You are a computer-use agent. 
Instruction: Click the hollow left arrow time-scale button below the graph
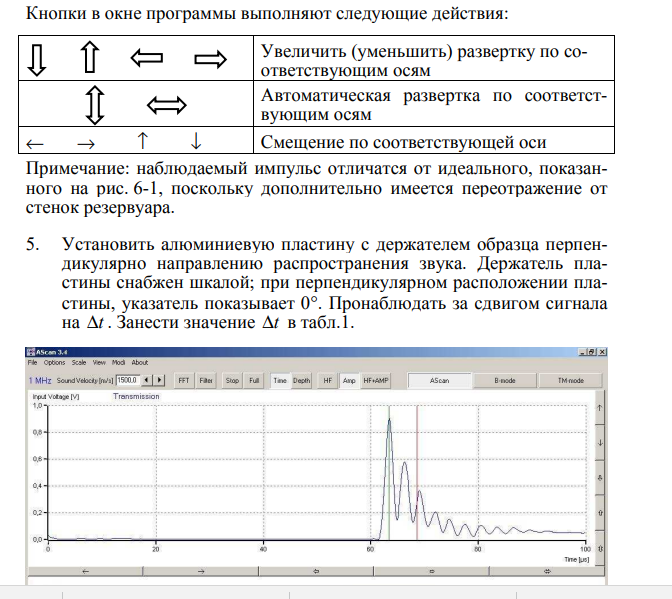(x=316, y=571)
